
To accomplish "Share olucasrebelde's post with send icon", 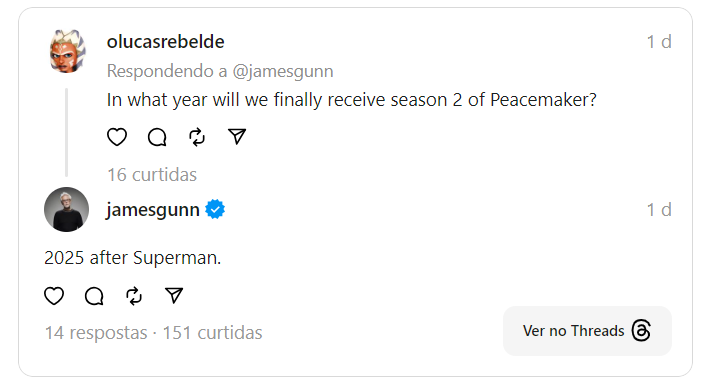I will [237, 137].
